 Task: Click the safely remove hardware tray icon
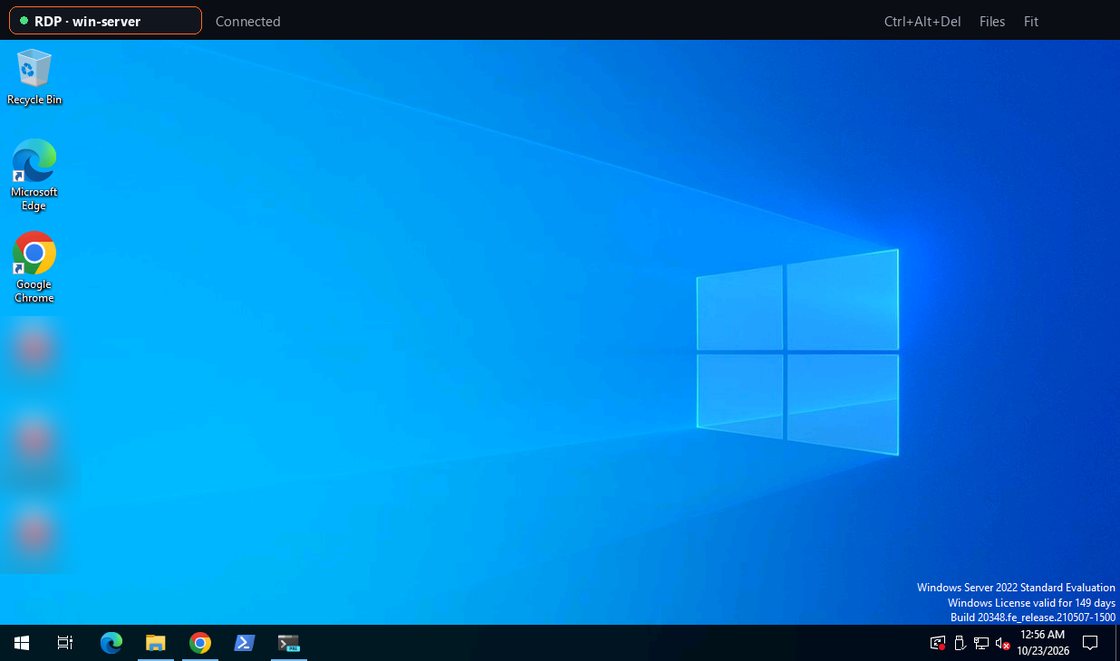960,643
